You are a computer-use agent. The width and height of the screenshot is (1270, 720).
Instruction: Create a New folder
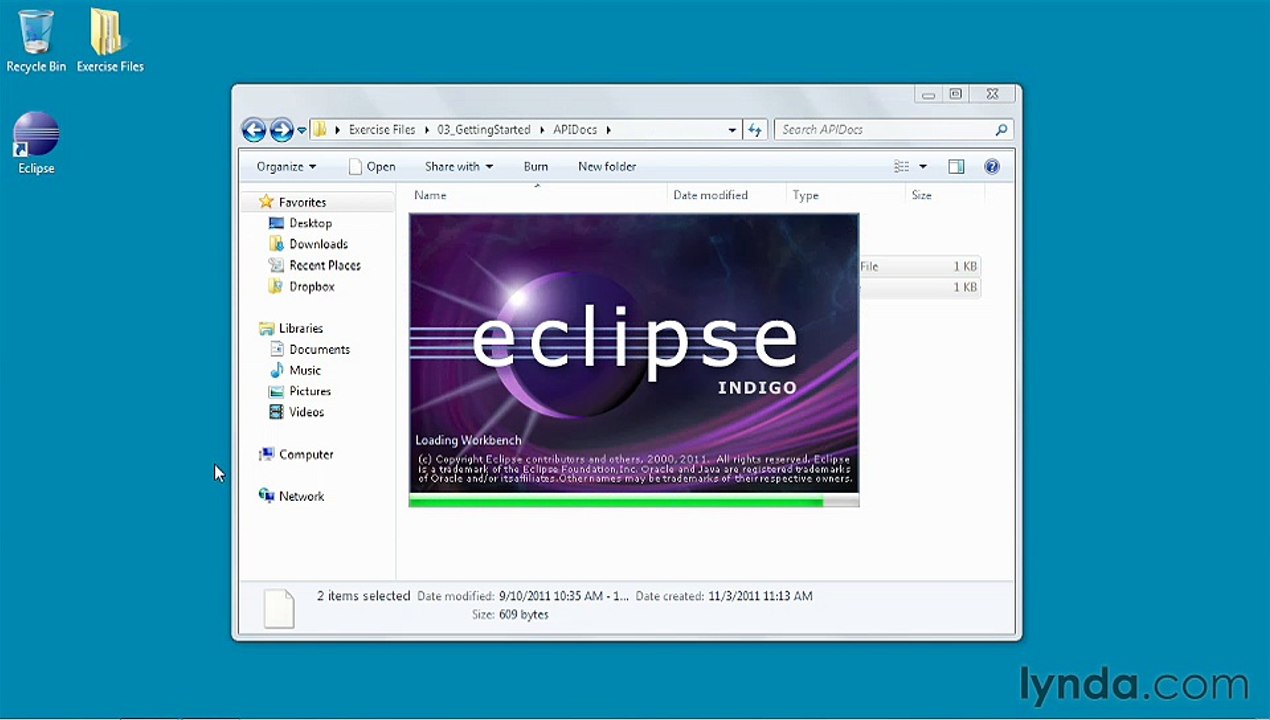[607, 167]
